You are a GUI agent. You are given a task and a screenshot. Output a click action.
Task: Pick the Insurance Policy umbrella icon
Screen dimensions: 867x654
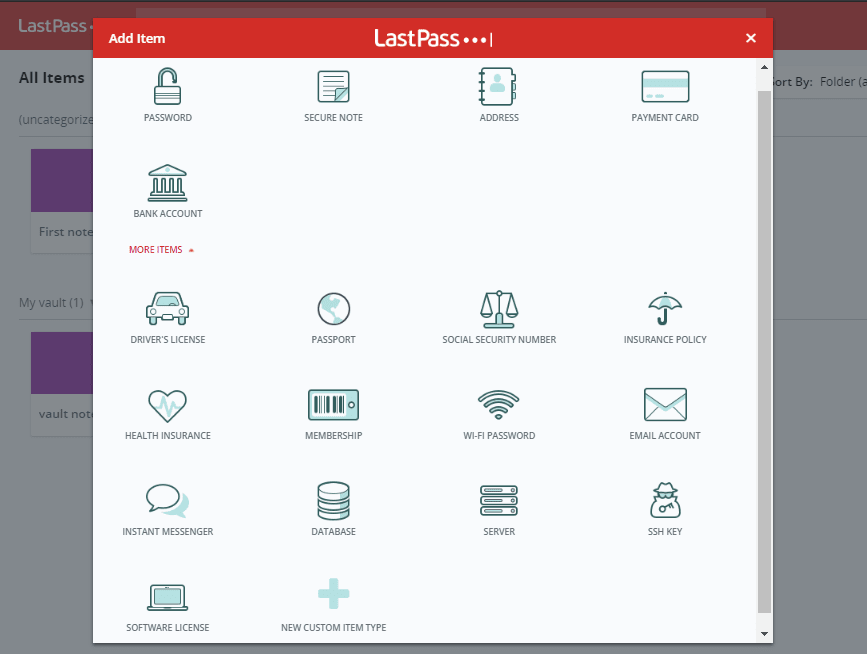click(x=665, y=308)
